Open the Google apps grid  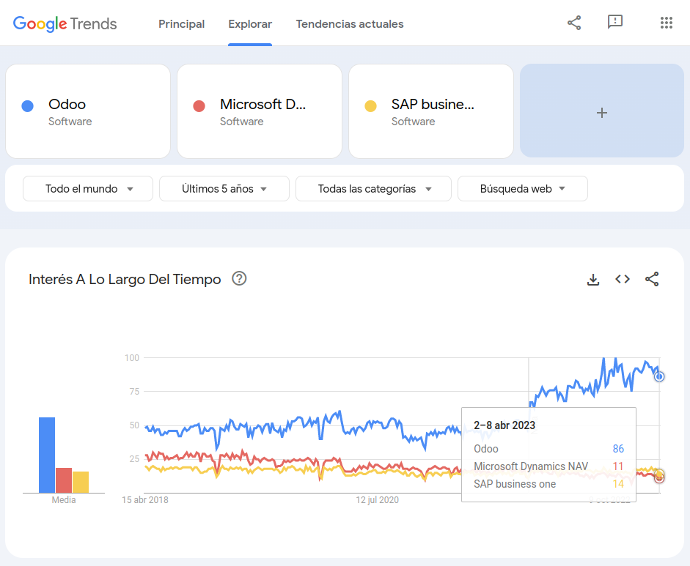click(x=666, y=23)
